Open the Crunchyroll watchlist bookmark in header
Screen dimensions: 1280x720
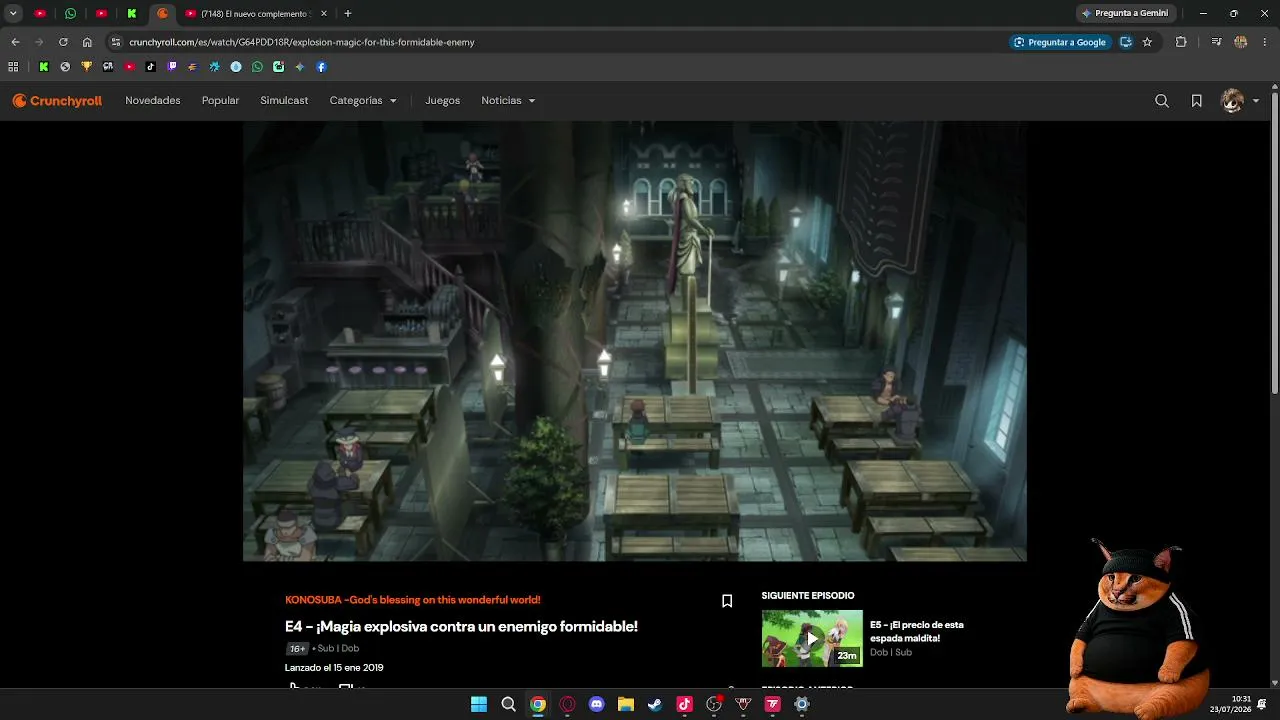point(1196,101)
